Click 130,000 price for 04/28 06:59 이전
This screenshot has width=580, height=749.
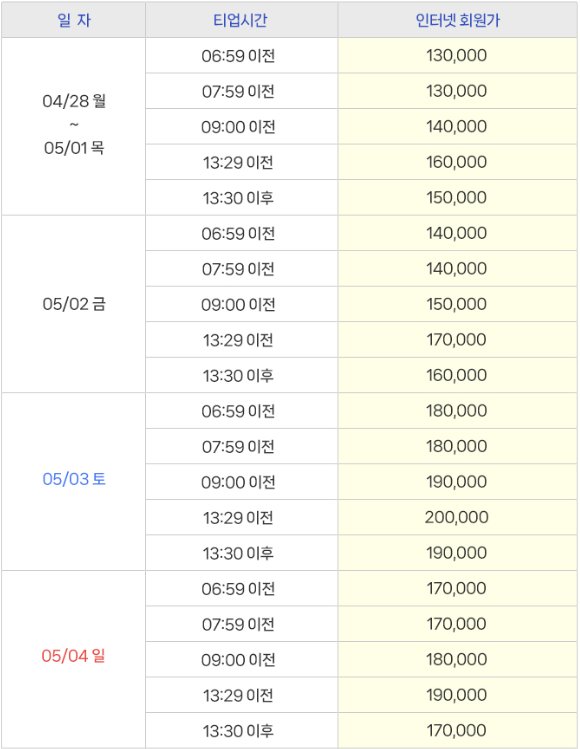pos(457,55)
